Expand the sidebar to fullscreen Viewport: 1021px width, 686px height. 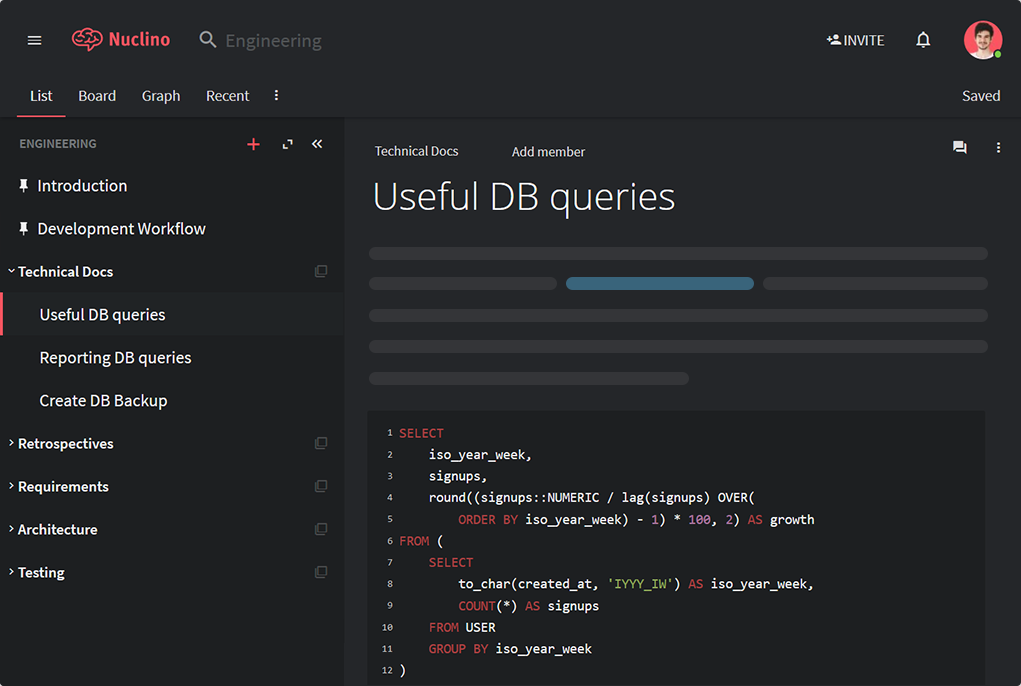click(288, 144)
